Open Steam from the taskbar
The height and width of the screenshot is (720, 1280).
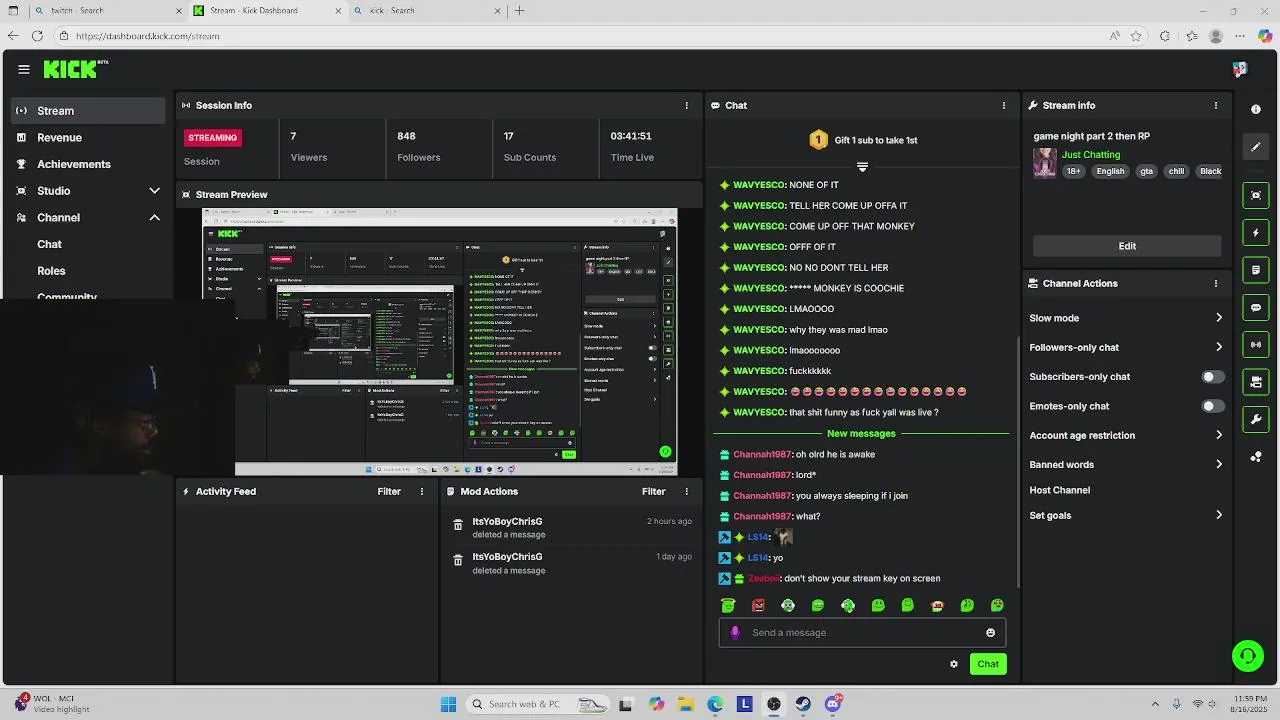click(x=803, y=704)
